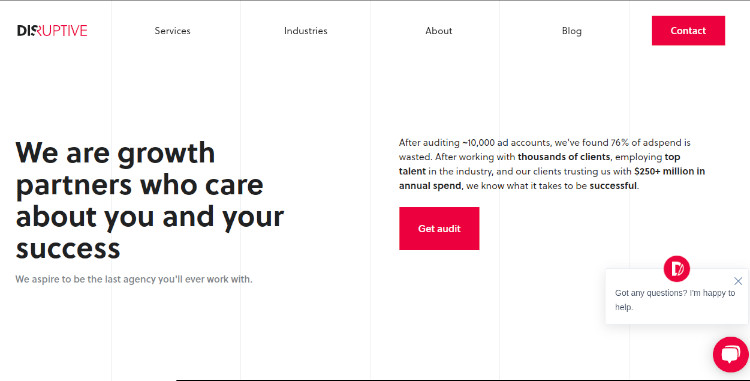This screenshot has height=381, width=750.
Task: Open the Industries menu
Action: point(306,31)
